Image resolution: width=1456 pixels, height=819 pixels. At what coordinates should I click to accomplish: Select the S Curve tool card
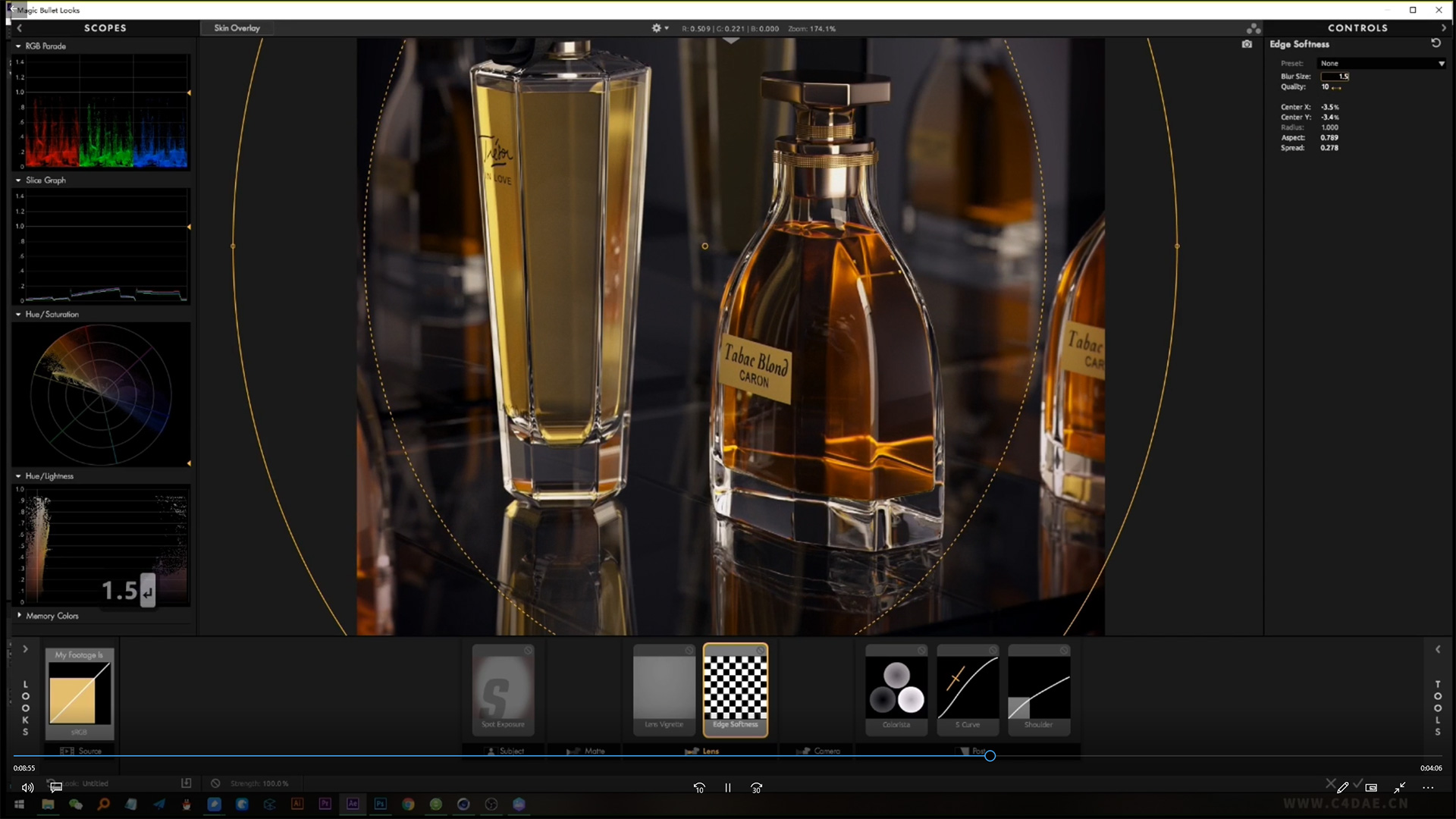click(968, 689)
